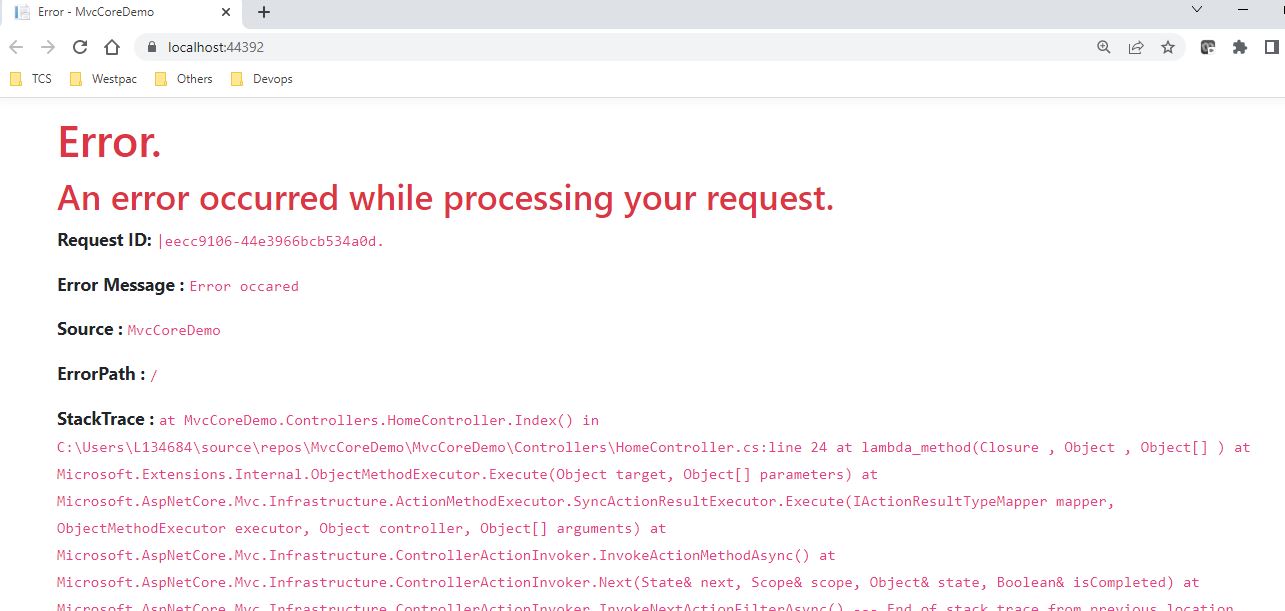The image size is (1285, 611).
Task: Close the Error - MvcCoreDemo tab
Action: pos(226,12)
